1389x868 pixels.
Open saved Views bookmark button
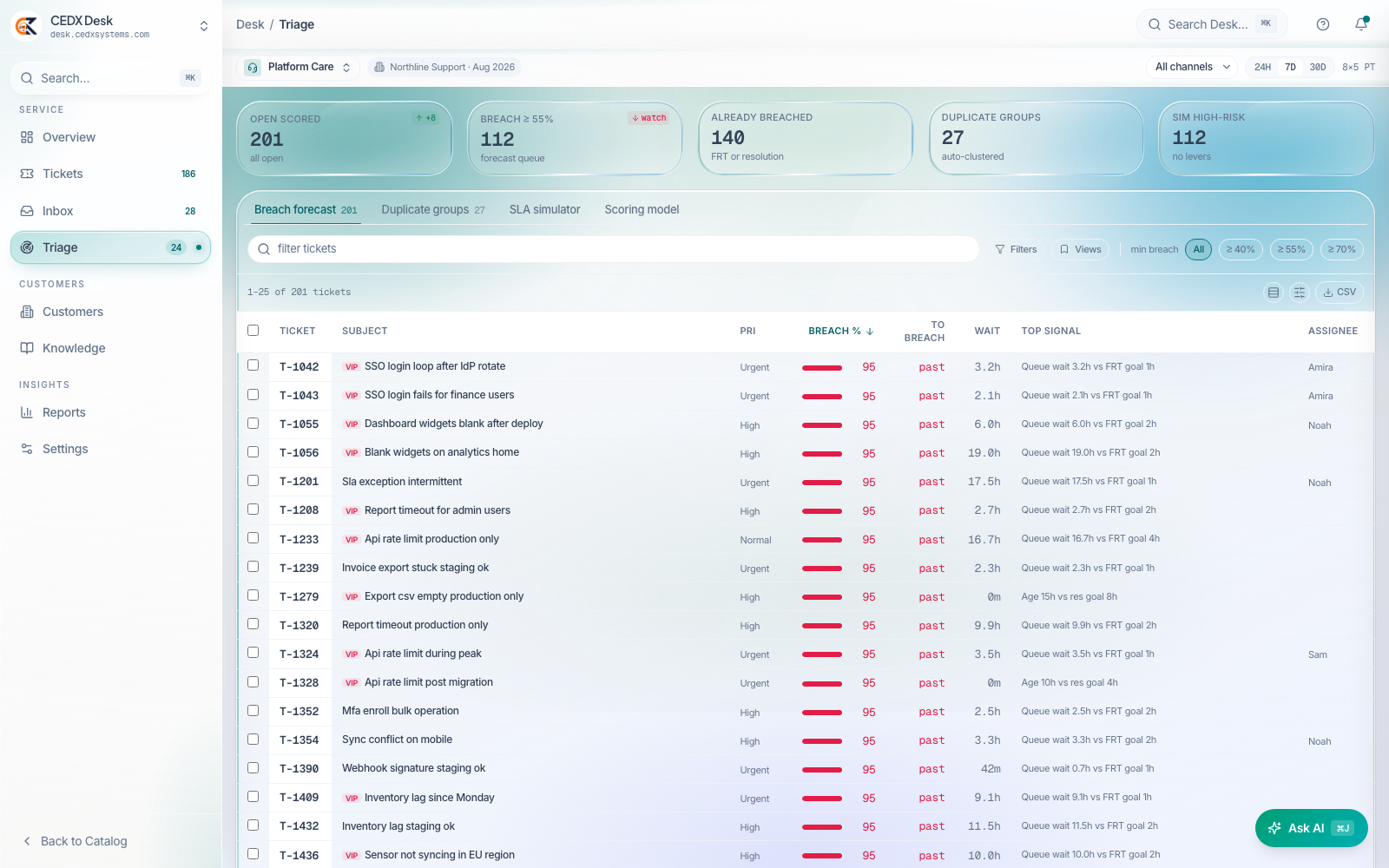[1081, 249]
